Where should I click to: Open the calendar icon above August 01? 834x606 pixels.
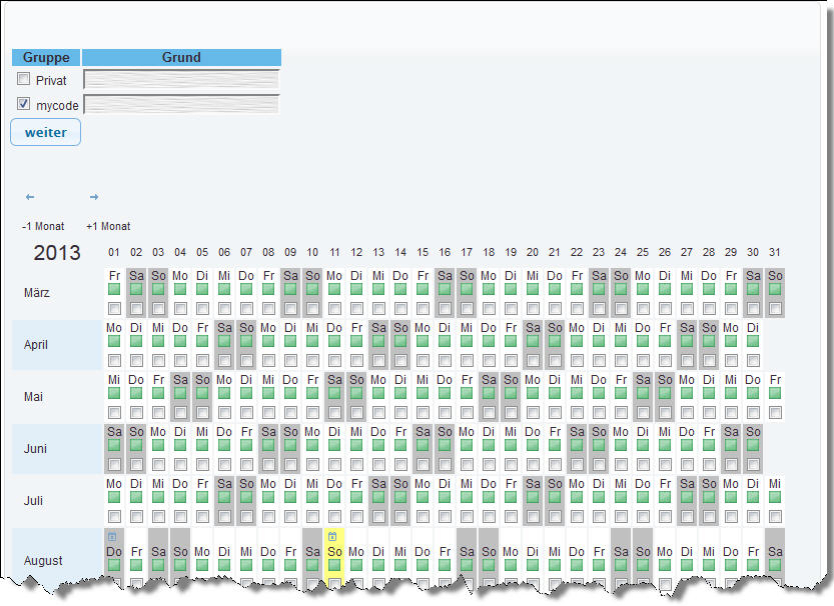(x=112, y=536)
